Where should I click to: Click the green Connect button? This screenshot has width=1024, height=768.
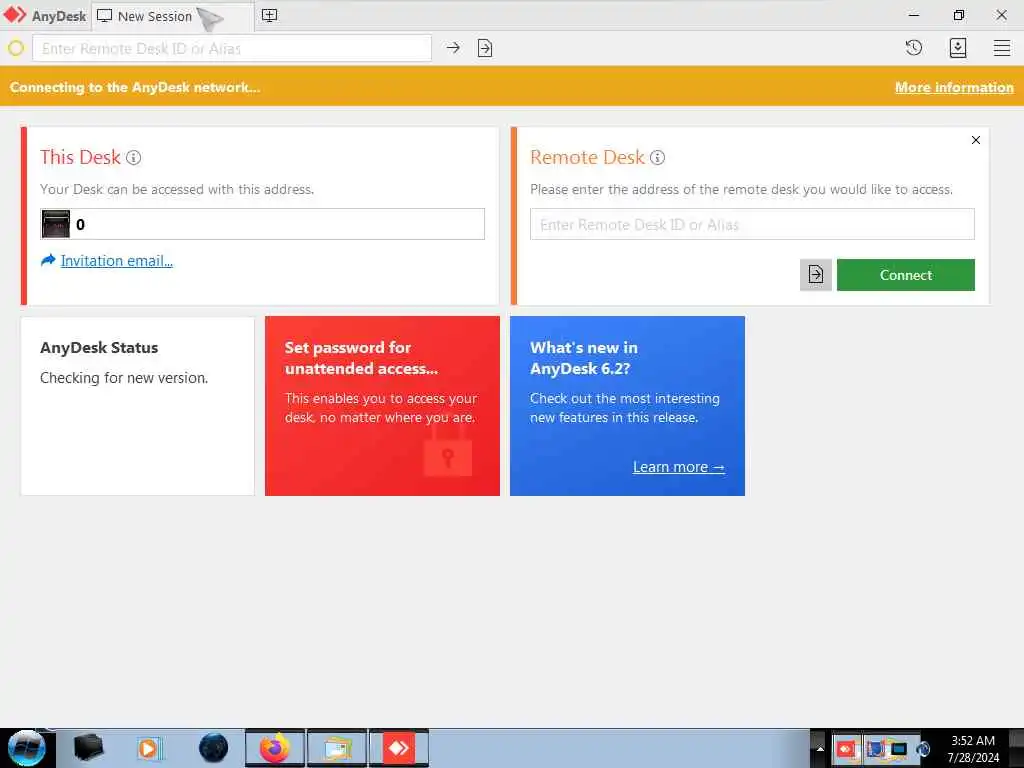[905, 275]
